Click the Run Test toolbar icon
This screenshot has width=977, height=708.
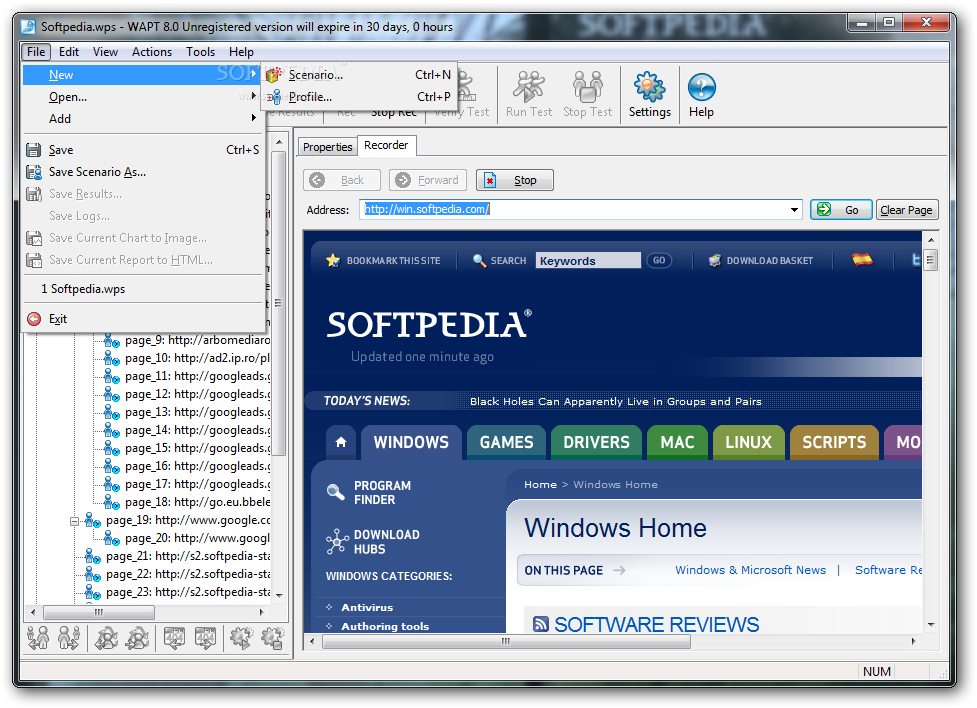point(528,87)
